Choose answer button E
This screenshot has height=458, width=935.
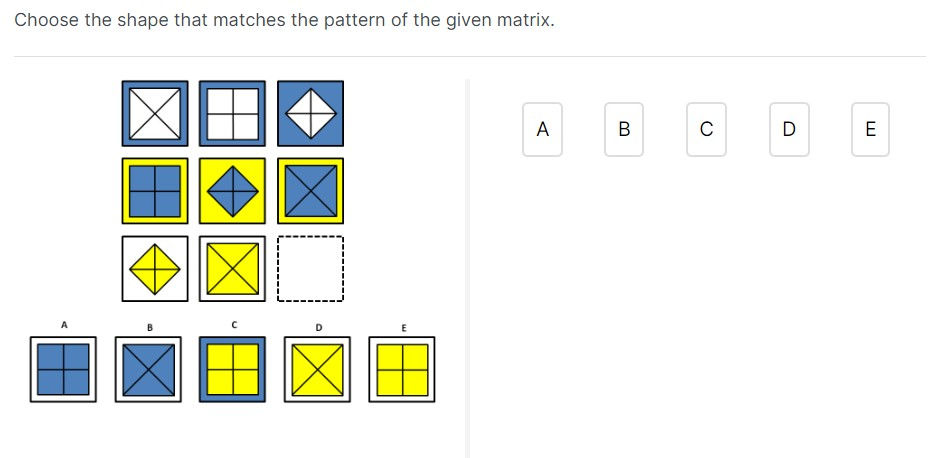[x=870, y=129]
